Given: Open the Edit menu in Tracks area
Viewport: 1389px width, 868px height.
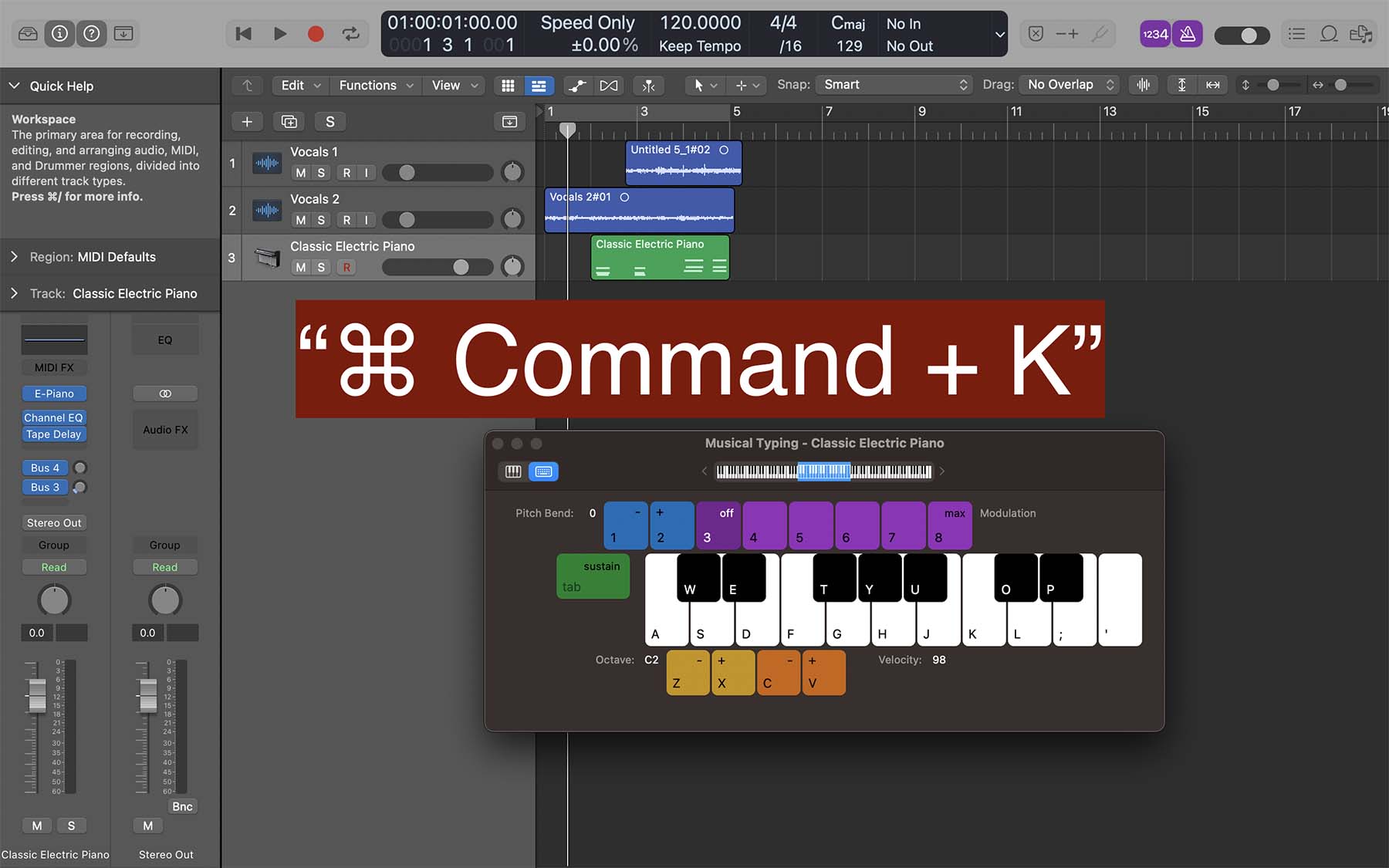Looking at the screenshot, I should tap(301, 86).
